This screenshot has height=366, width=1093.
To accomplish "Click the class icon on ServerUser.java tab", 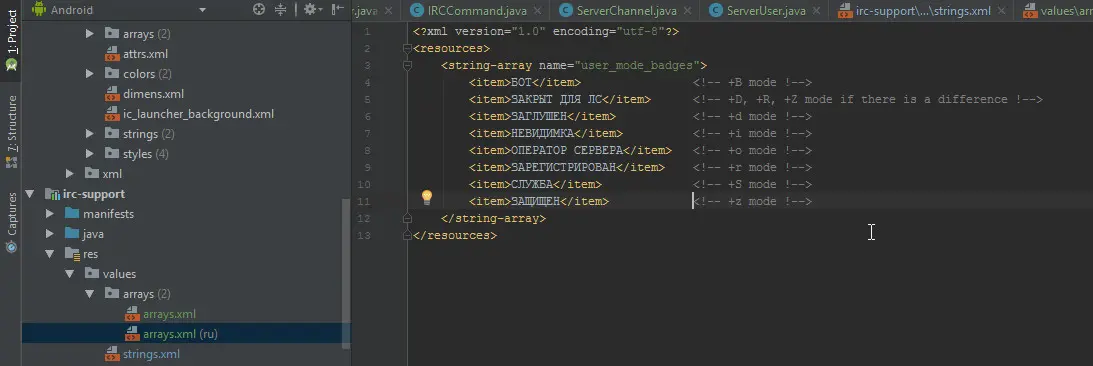I will (715, 10).
